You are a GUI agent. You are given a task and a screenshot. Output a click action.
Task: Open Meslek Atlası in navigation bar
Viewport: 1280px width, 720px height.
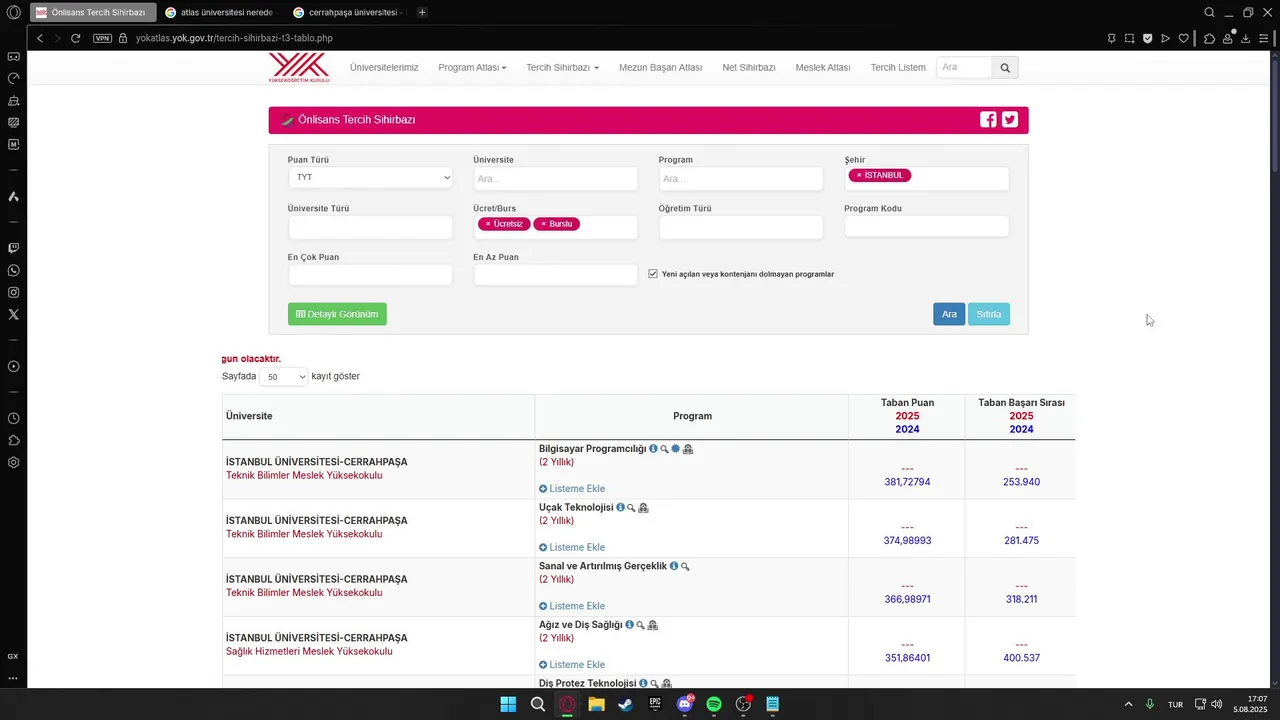tap(823, 67)
